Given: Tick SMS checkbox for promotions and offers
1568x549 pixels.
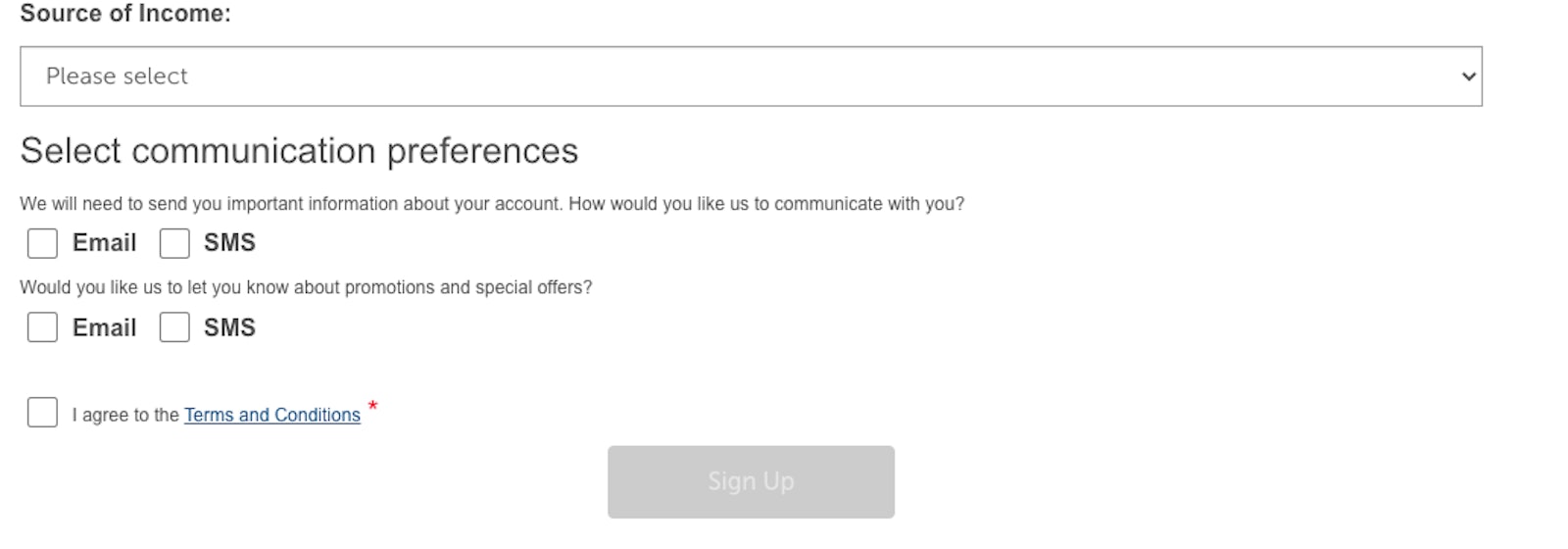Looking at the screenshot, I should [174, 327].
